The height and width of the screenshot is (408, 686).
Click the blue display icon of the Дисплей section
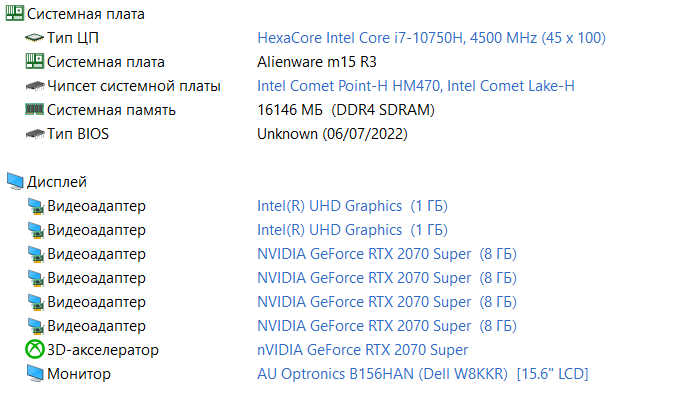15,181
